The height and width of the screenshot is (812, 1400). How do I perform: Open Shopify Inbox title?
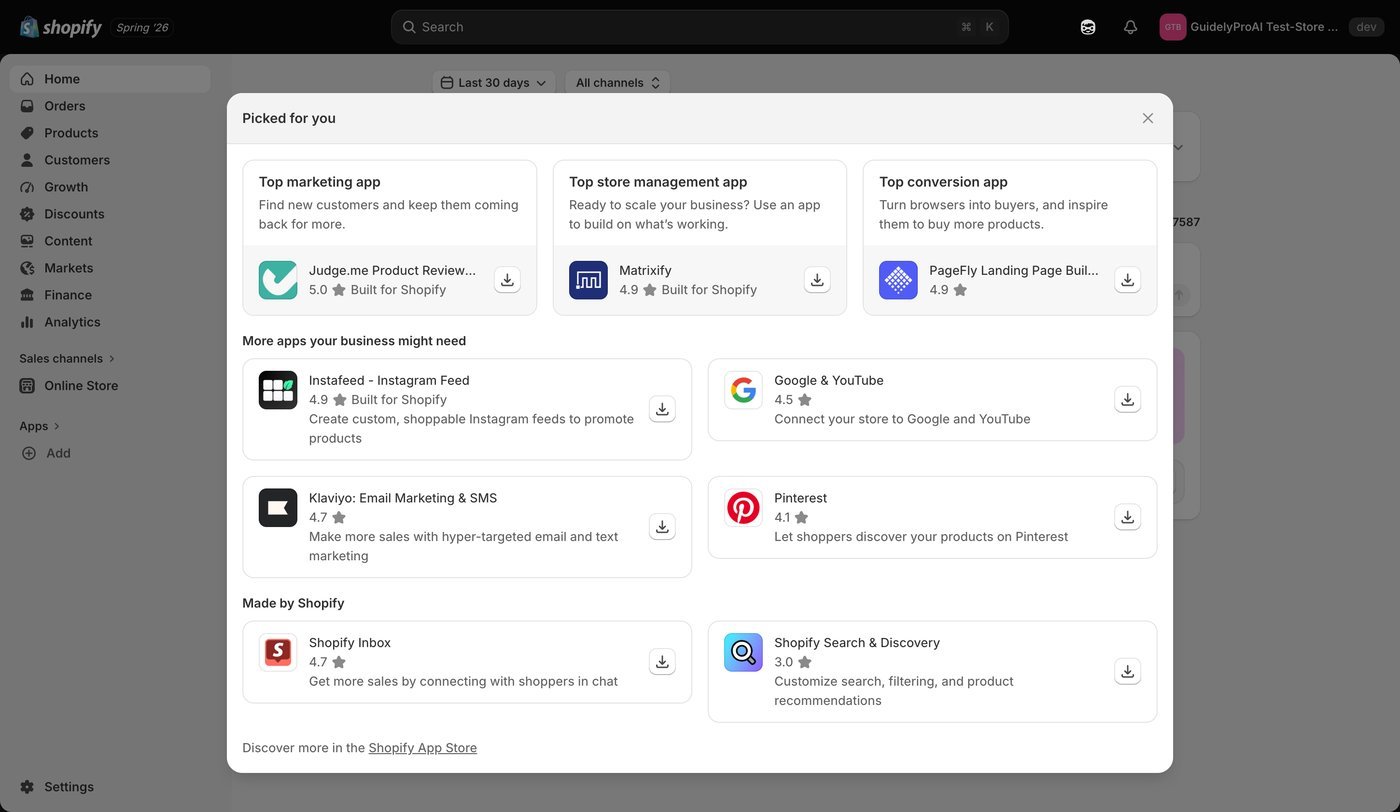pos(350,643)
